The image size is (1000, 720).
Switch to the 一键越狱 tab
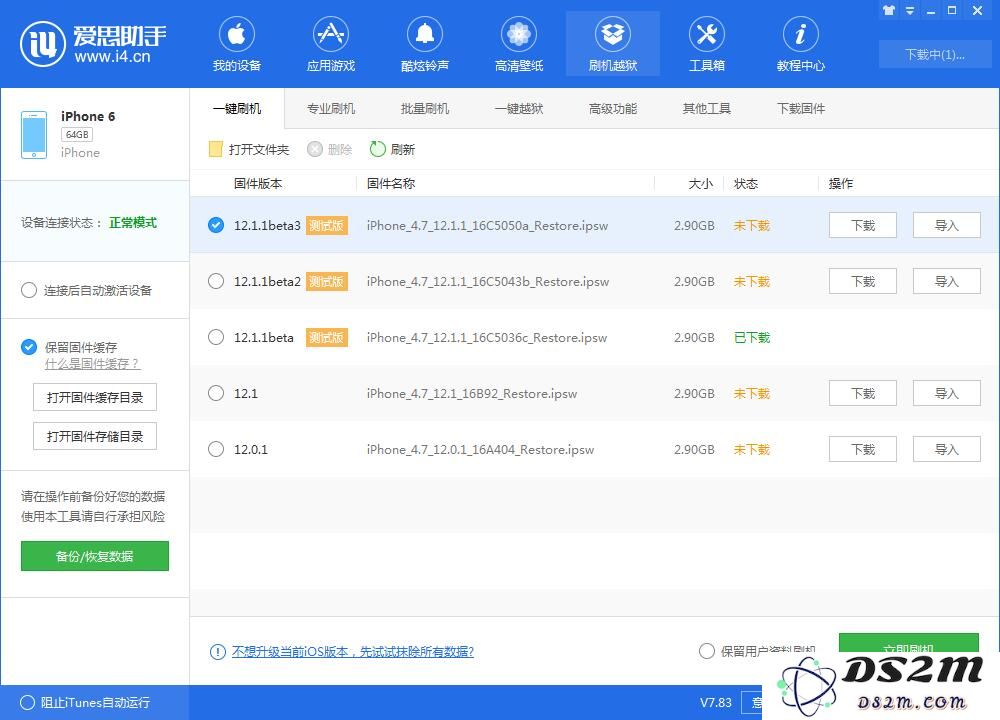pyautogui.click(x=518, y=109)
